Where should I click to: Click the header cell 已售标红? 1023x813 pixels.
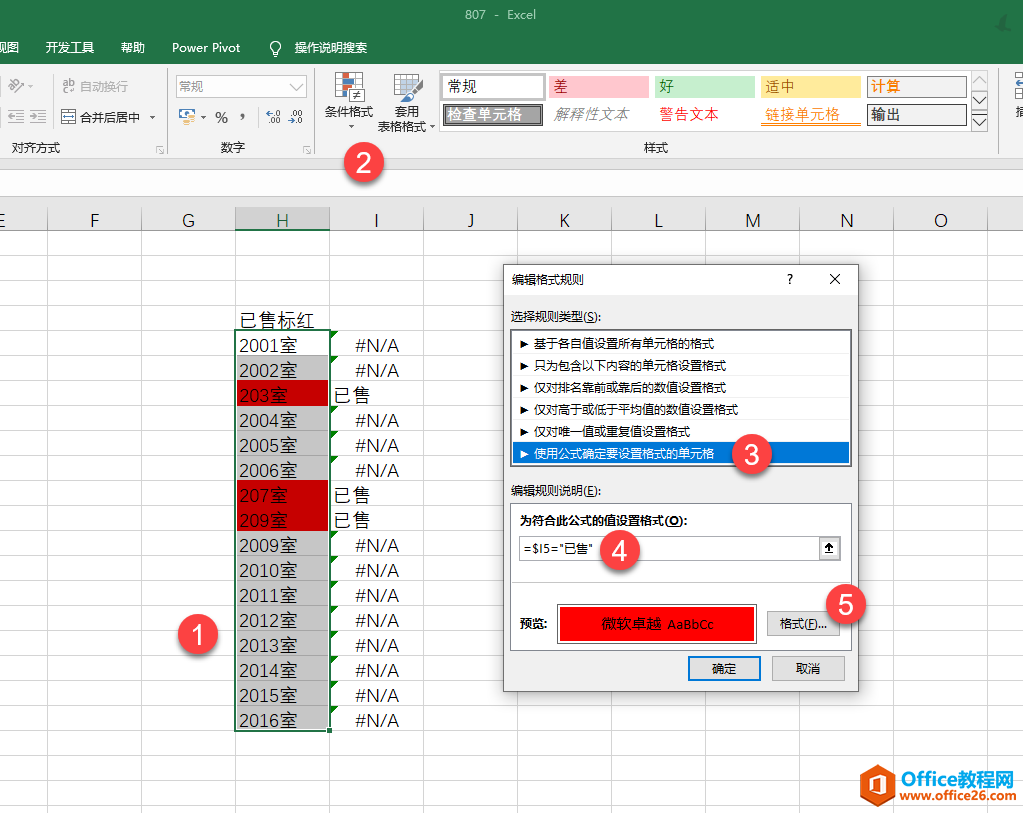click(282, 320)
